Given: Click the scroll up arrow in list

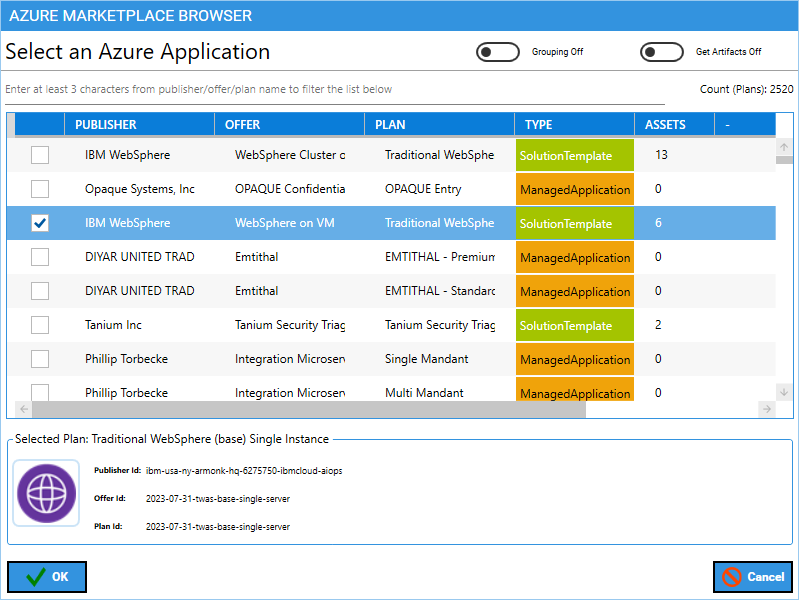Looking at the screenshot, I should (x=784, y=147).
